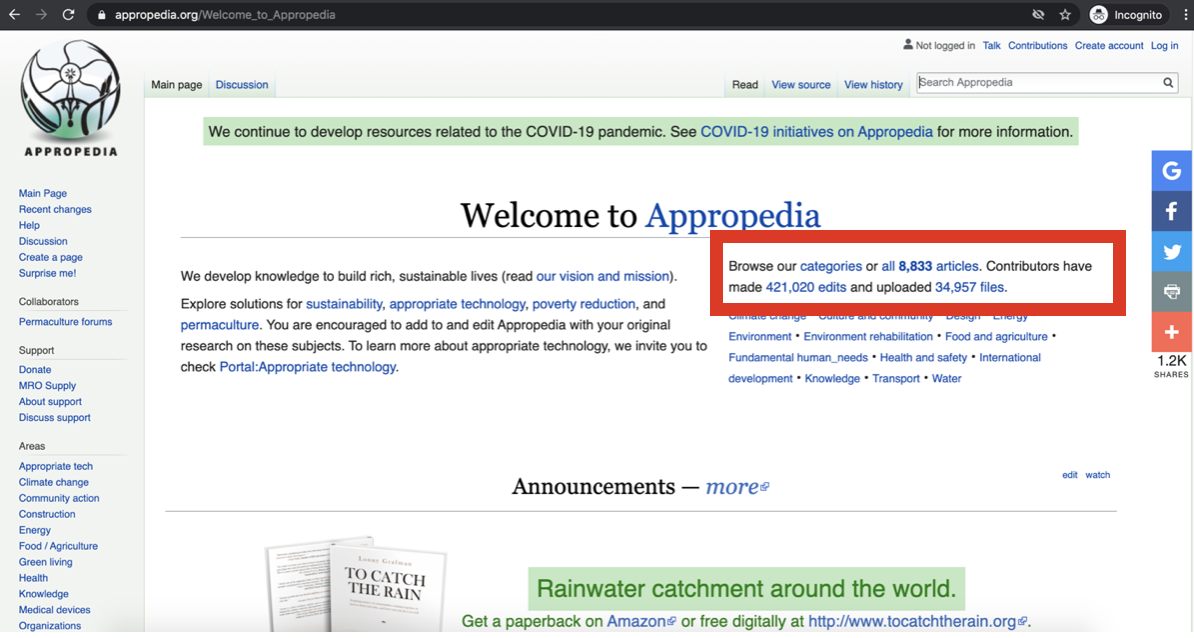Share page via Google button
The width and height of the screenshot is (1194, 638).
[1171, 171]
